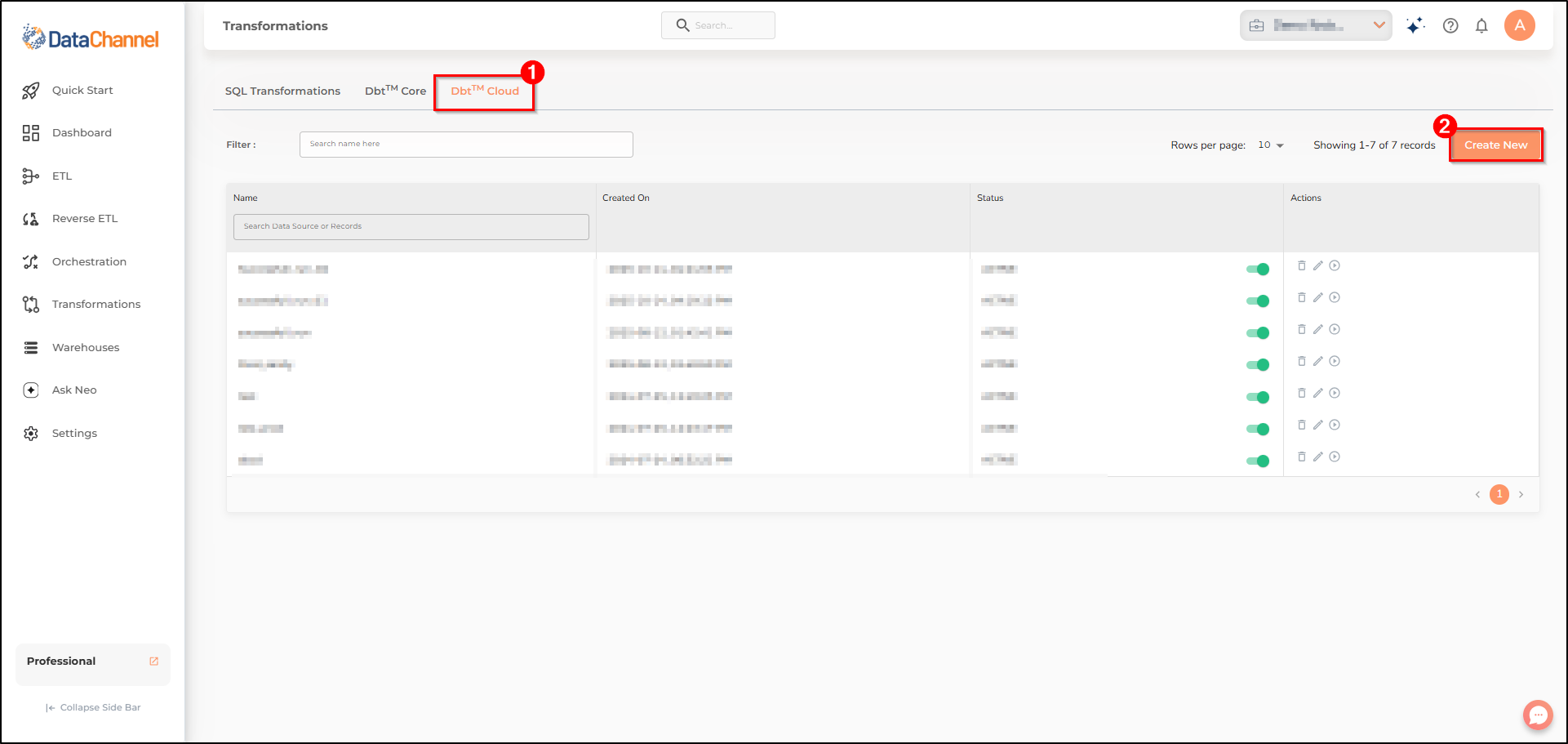The image size is (1568, 744).
Task: Go to the next page arrow
Action: click(x=1521, y=495)
